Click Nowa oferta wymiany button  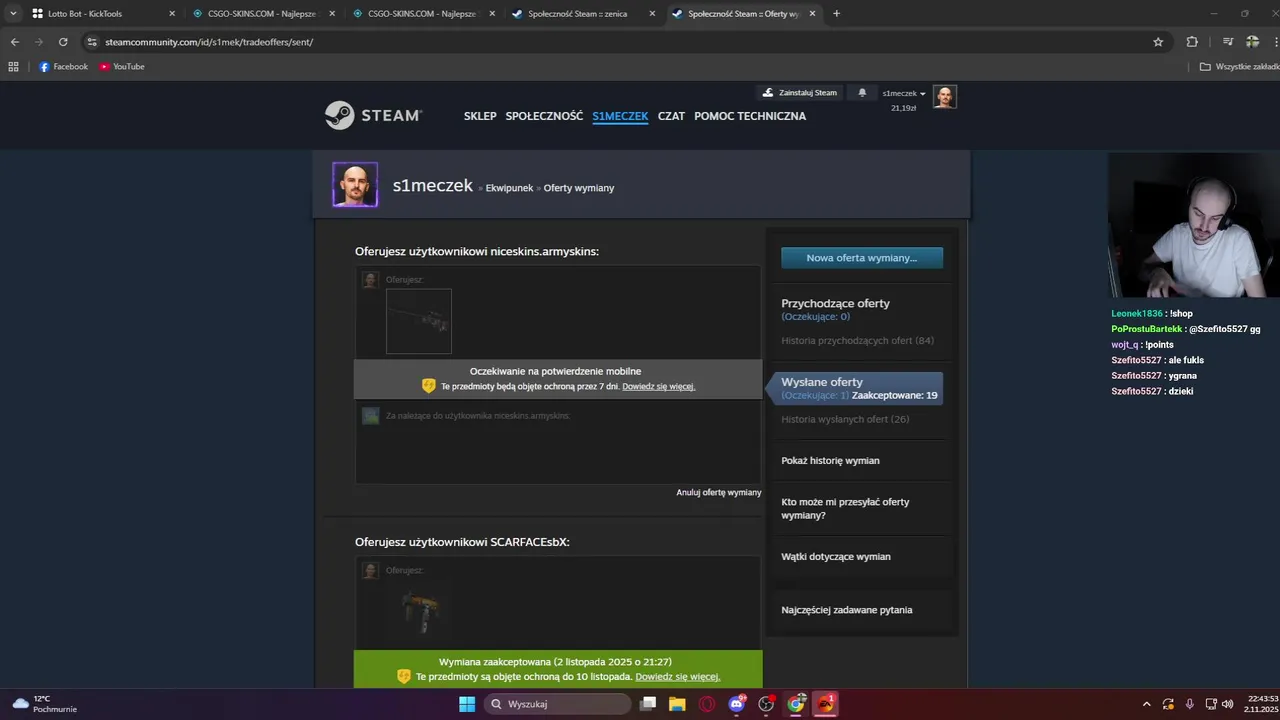pyautogui.click(x=862, y=258)
